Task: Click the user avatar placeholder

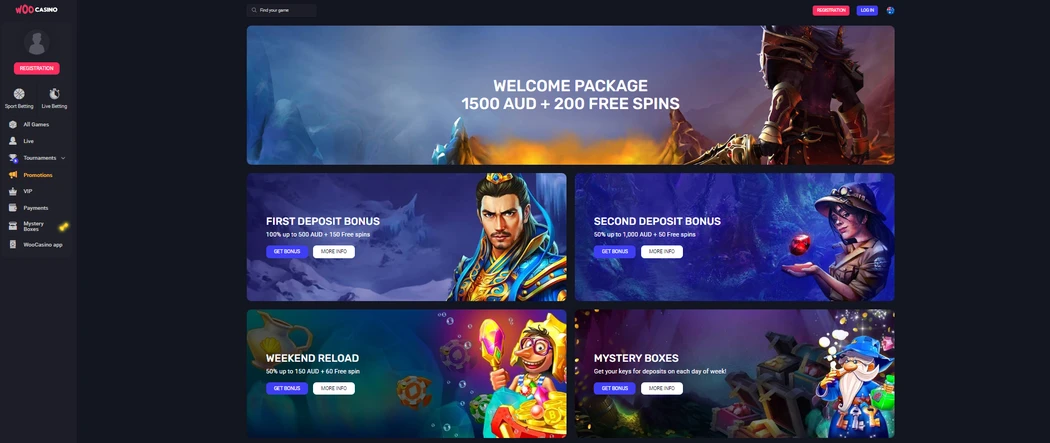Action: [x=37, y=42]
